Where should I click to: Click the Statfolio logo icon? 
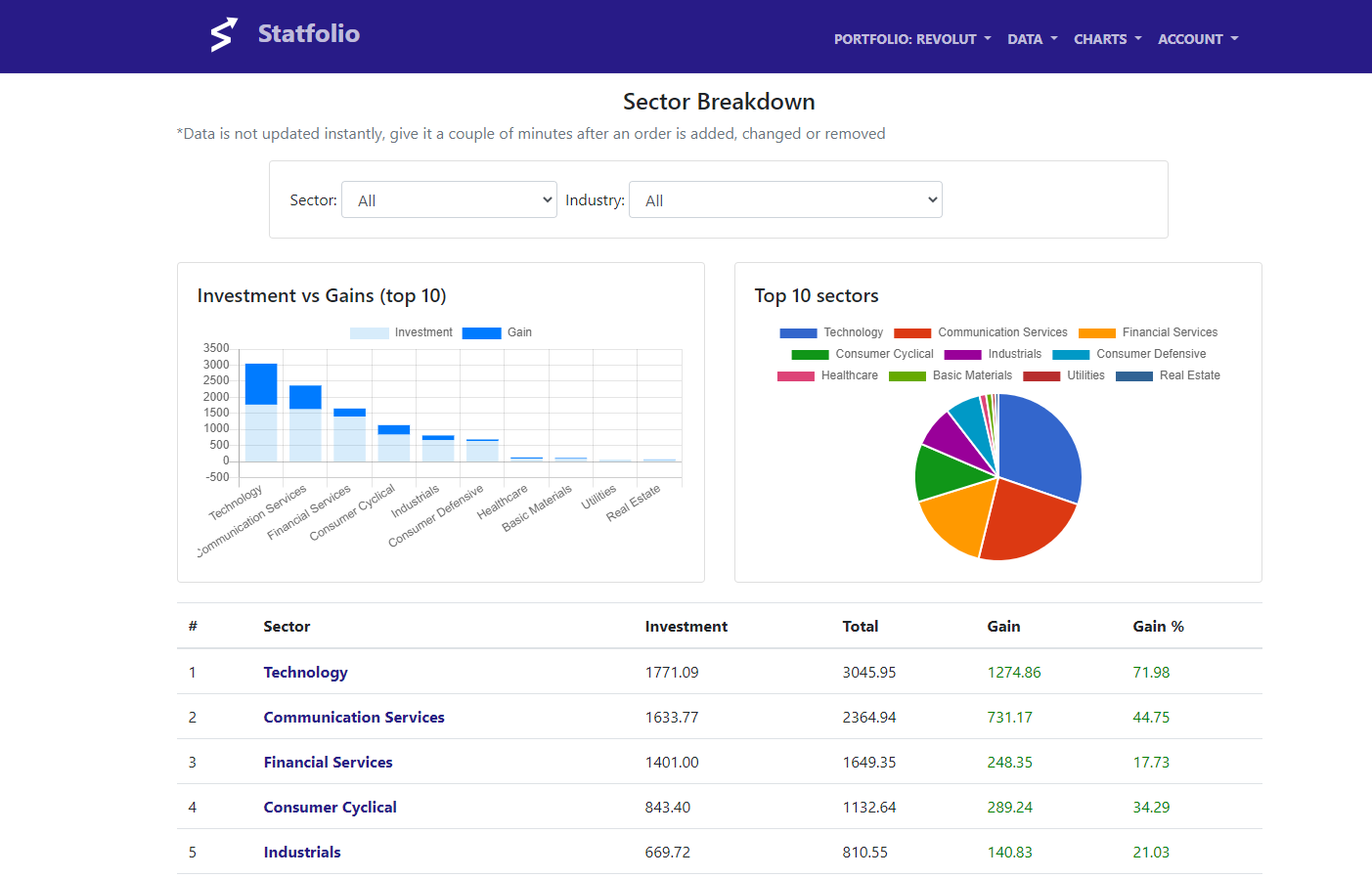224,34
